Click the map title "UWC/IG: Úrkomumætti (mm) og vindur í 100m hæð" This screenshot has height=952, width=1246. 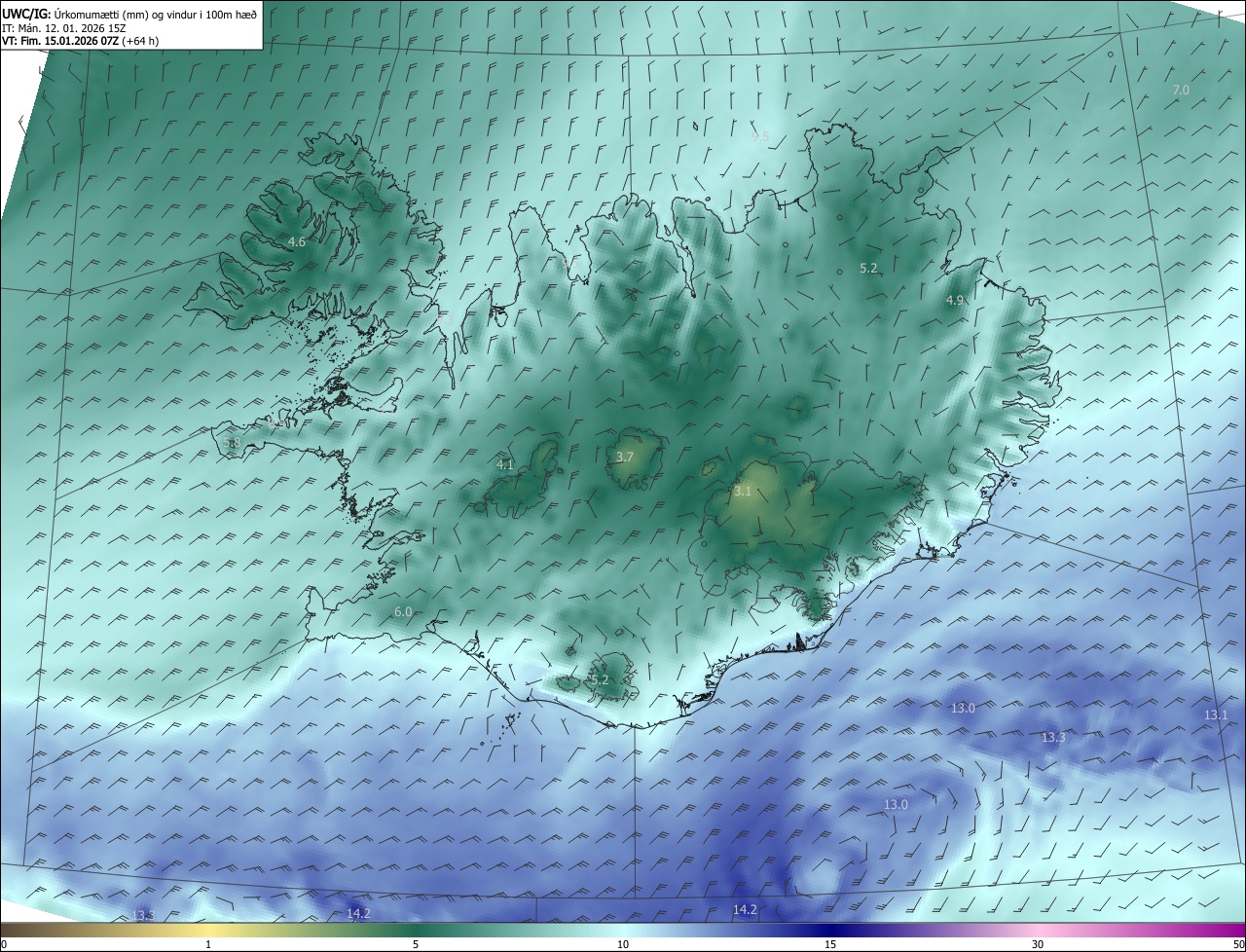129,15
